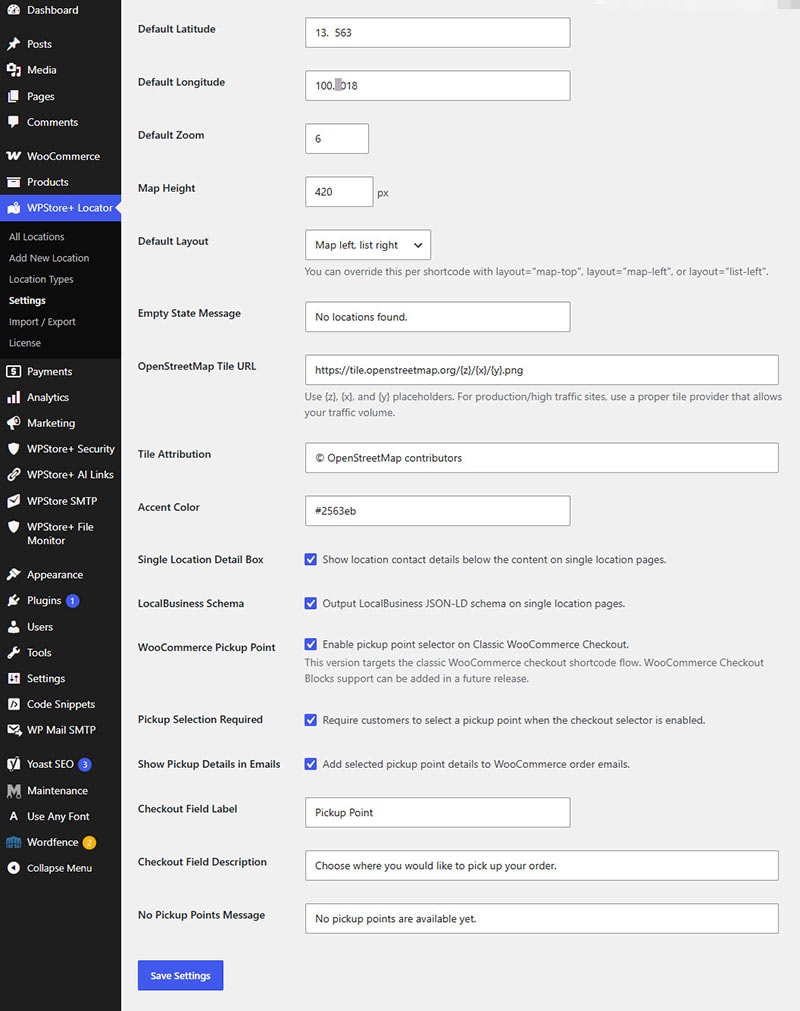This screenshot has height=1011, width=800.
Task: Open Add New Location submenu item
Action: 49,258
